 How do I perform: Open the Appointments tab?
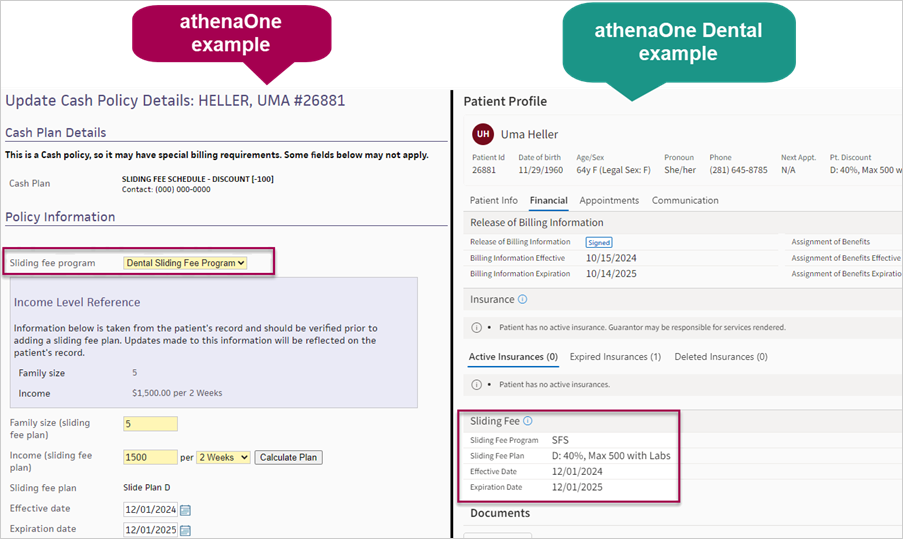coord(609,200)
